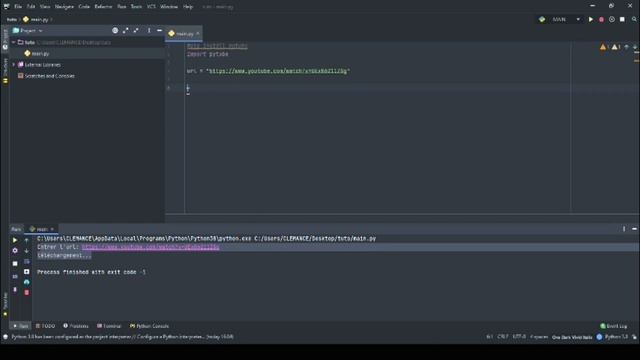Click the CRLF line separator in status bar

click(503, 337)
